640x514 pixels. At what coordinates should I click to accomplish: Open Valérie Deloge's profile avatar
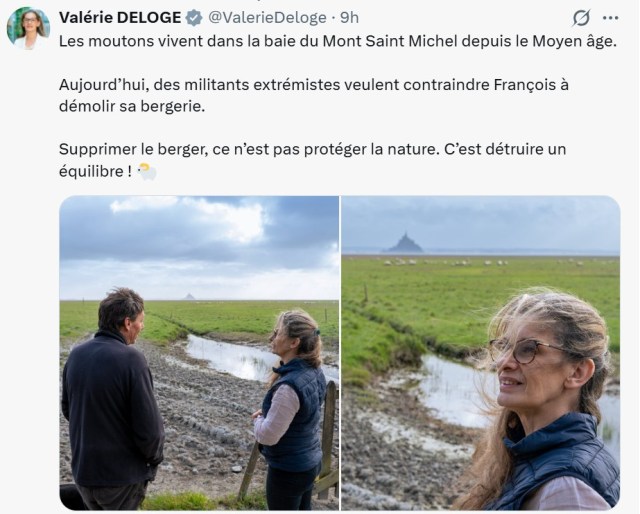coord(29,28)
